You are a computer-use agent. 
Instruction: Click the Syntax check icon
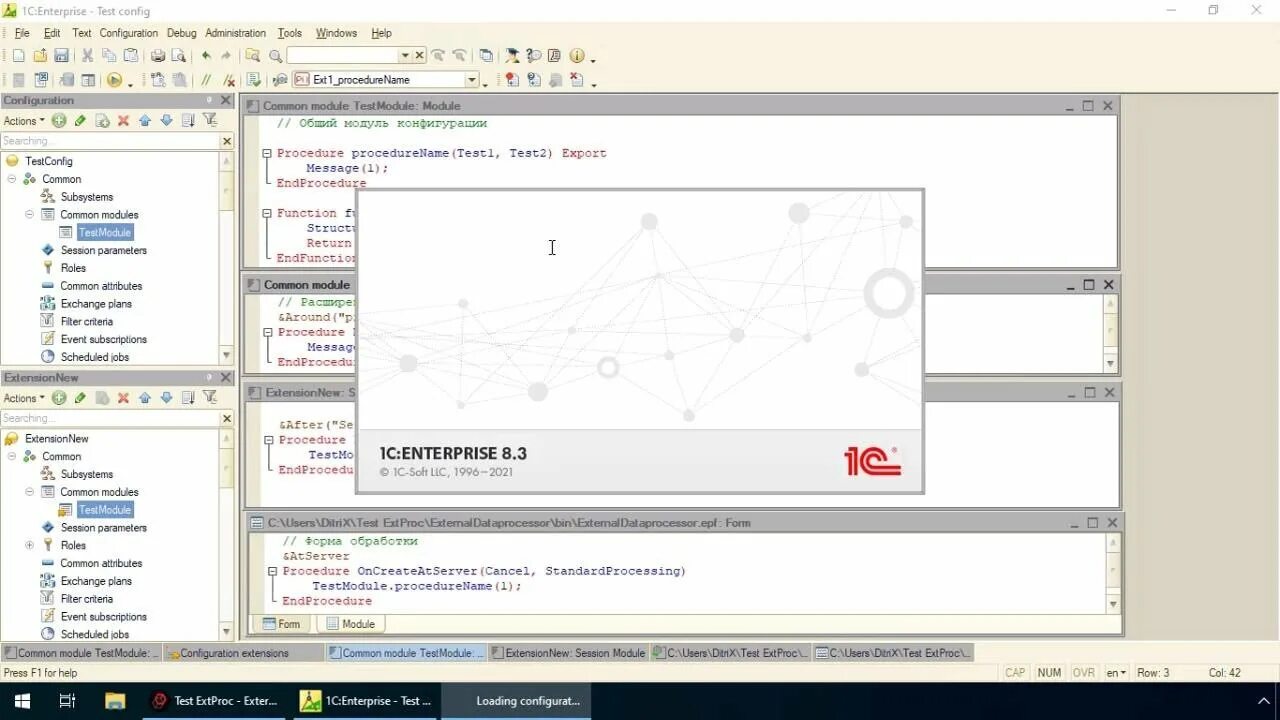[x=253, y=80]
